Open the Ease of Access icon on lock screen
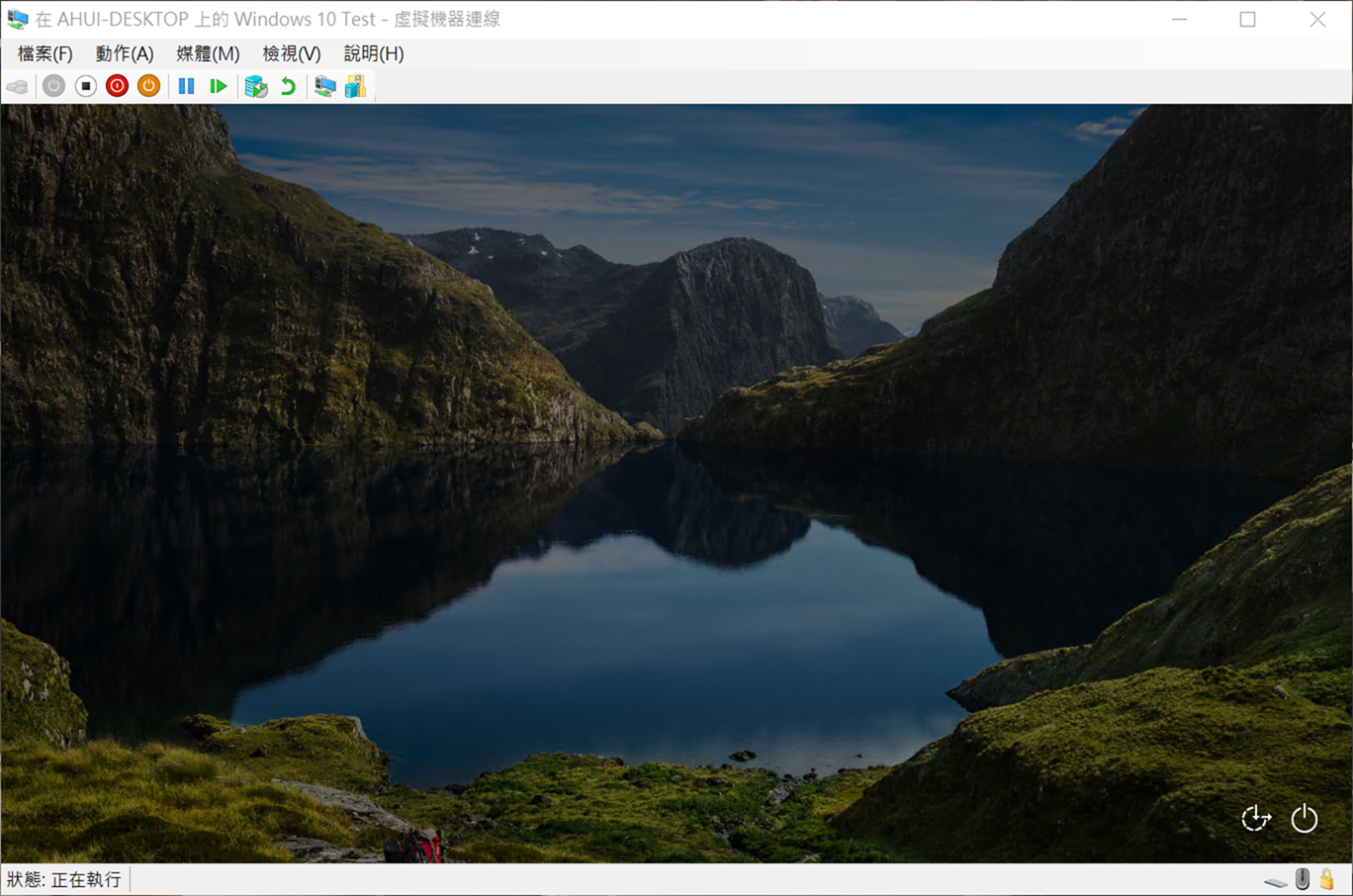The width and height of the screenshot is (1353, 896). (x=1255, y=818)
